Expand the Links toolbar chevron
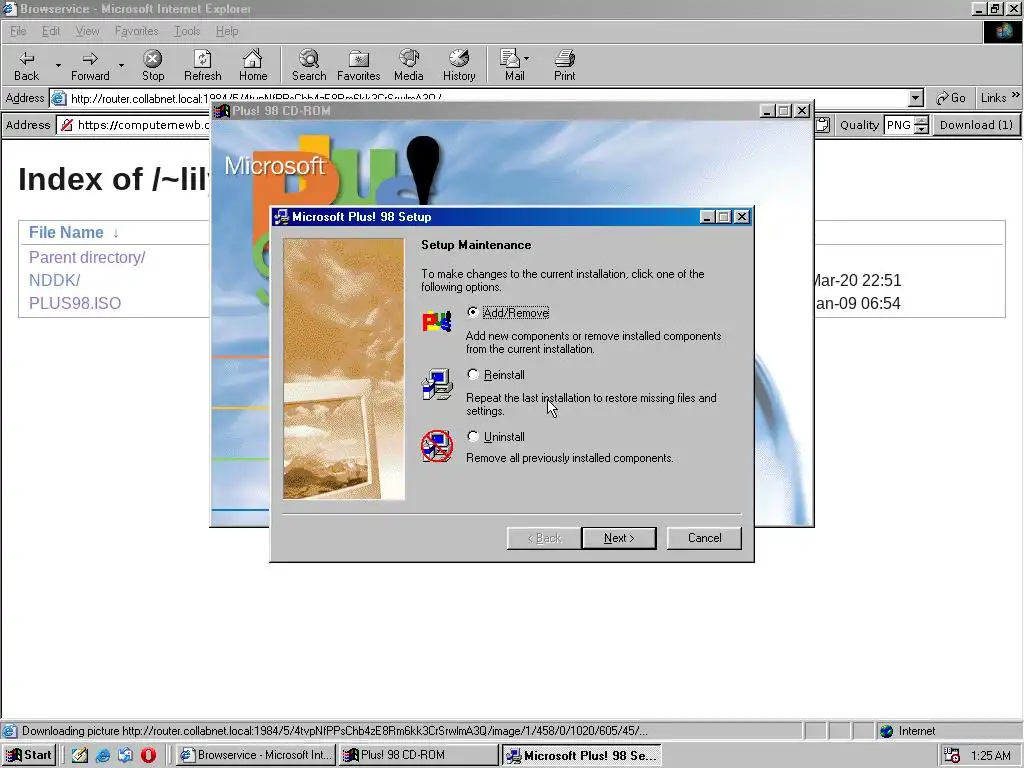1024x768 pixels. pyautogui.click(x=1016, y=96)
